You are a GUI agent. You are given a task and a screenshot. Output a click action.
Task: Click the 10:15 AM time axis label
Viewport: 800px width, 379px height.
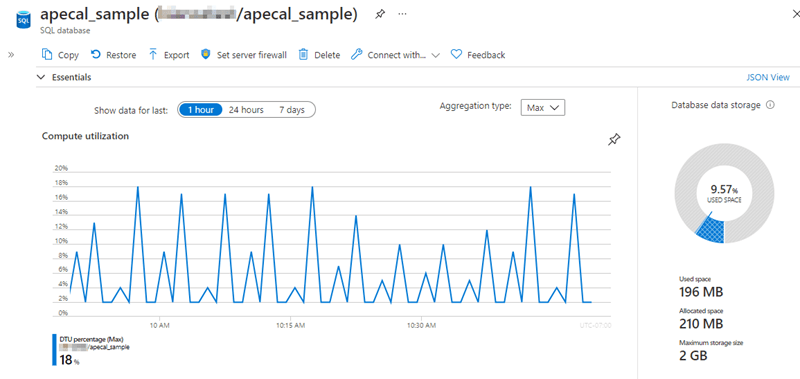coord(291,325)
